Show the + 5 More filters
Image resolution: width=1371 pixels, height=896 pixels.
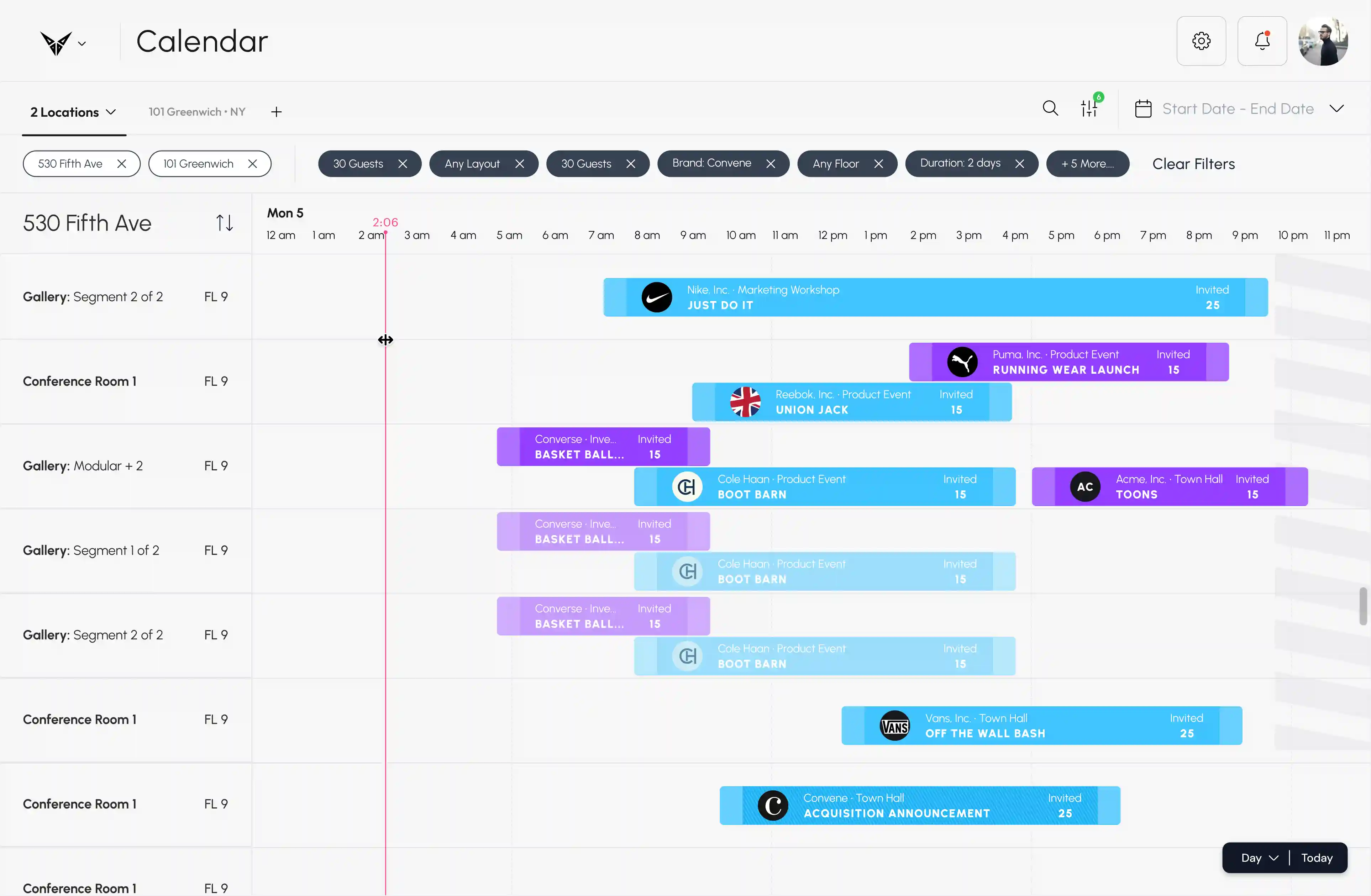[x=1088, y=164]
